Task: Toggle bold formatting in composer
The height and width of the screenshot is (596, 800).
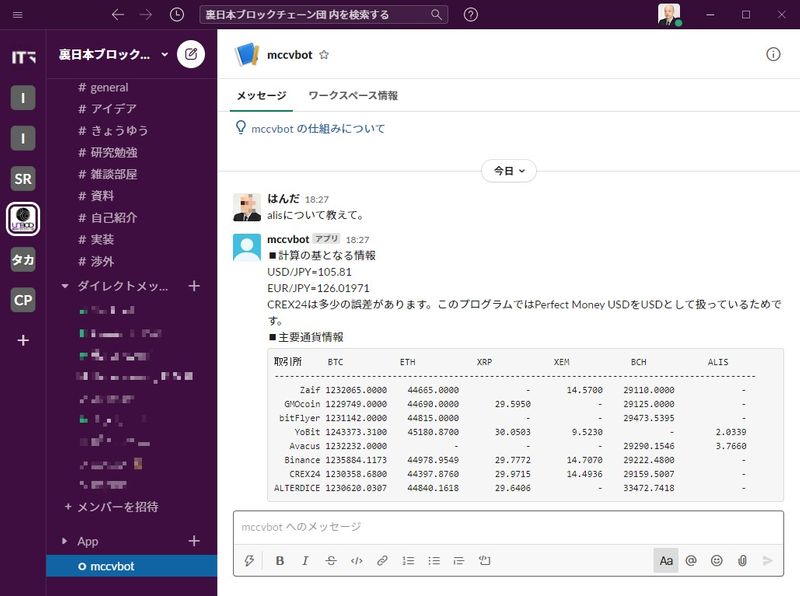Action: point(280,561)
